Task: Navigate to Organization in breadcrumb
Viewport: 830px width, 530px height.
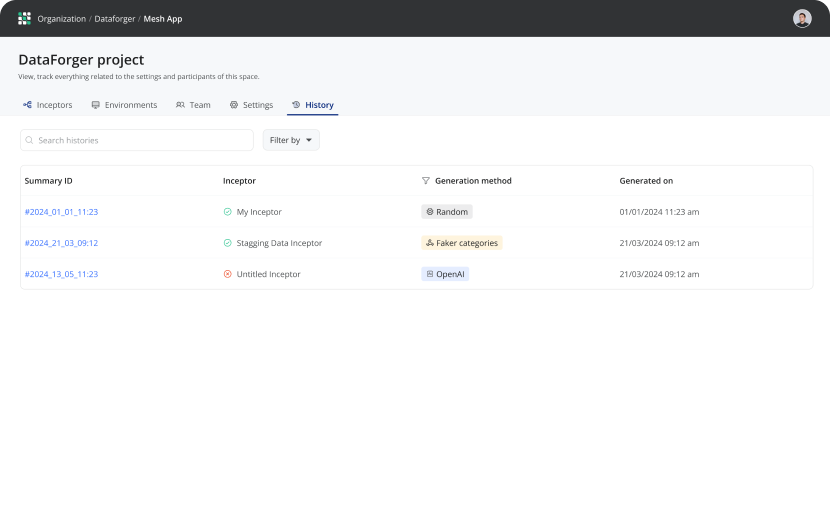Action: click(x=62, y=19)
